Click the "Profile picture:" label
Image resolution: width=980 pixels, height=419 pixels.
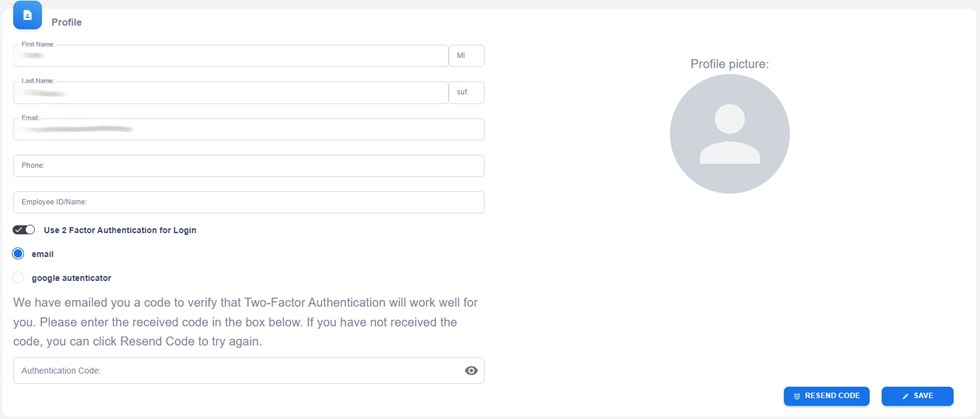(729, 64)
